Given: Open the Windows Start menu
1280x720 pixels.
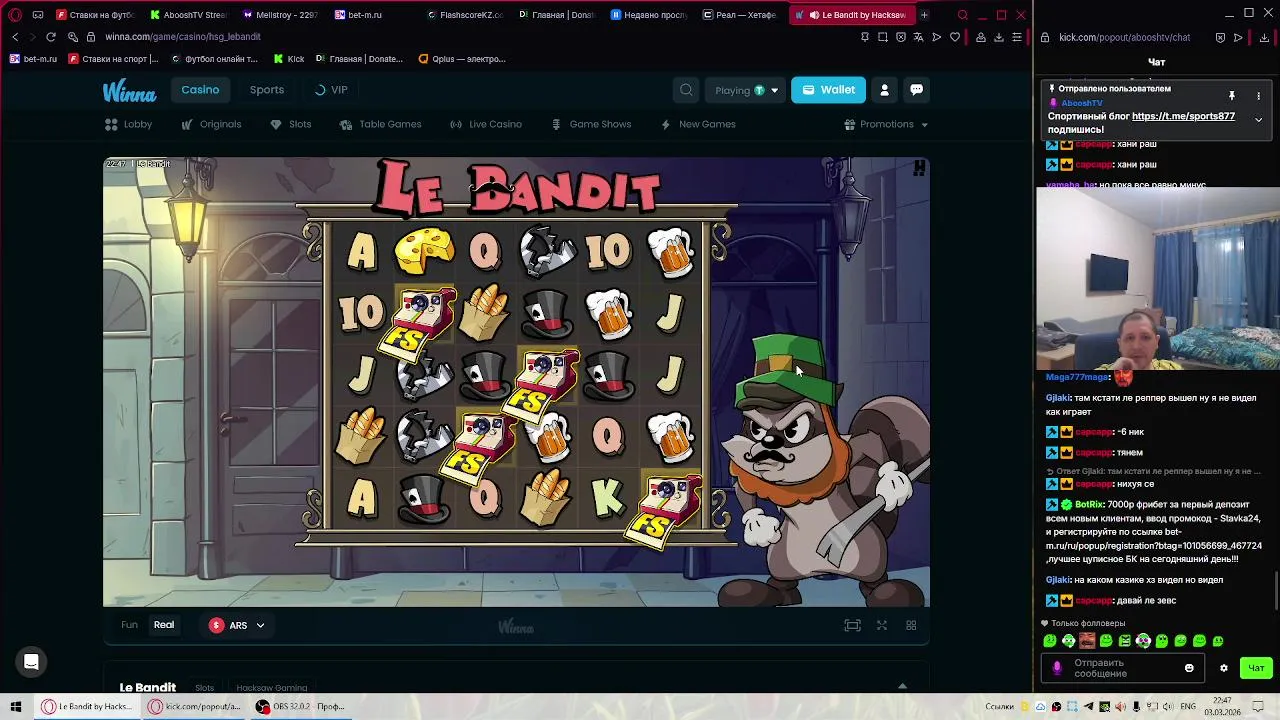Looking at the screenshot, I should [15, 706].
